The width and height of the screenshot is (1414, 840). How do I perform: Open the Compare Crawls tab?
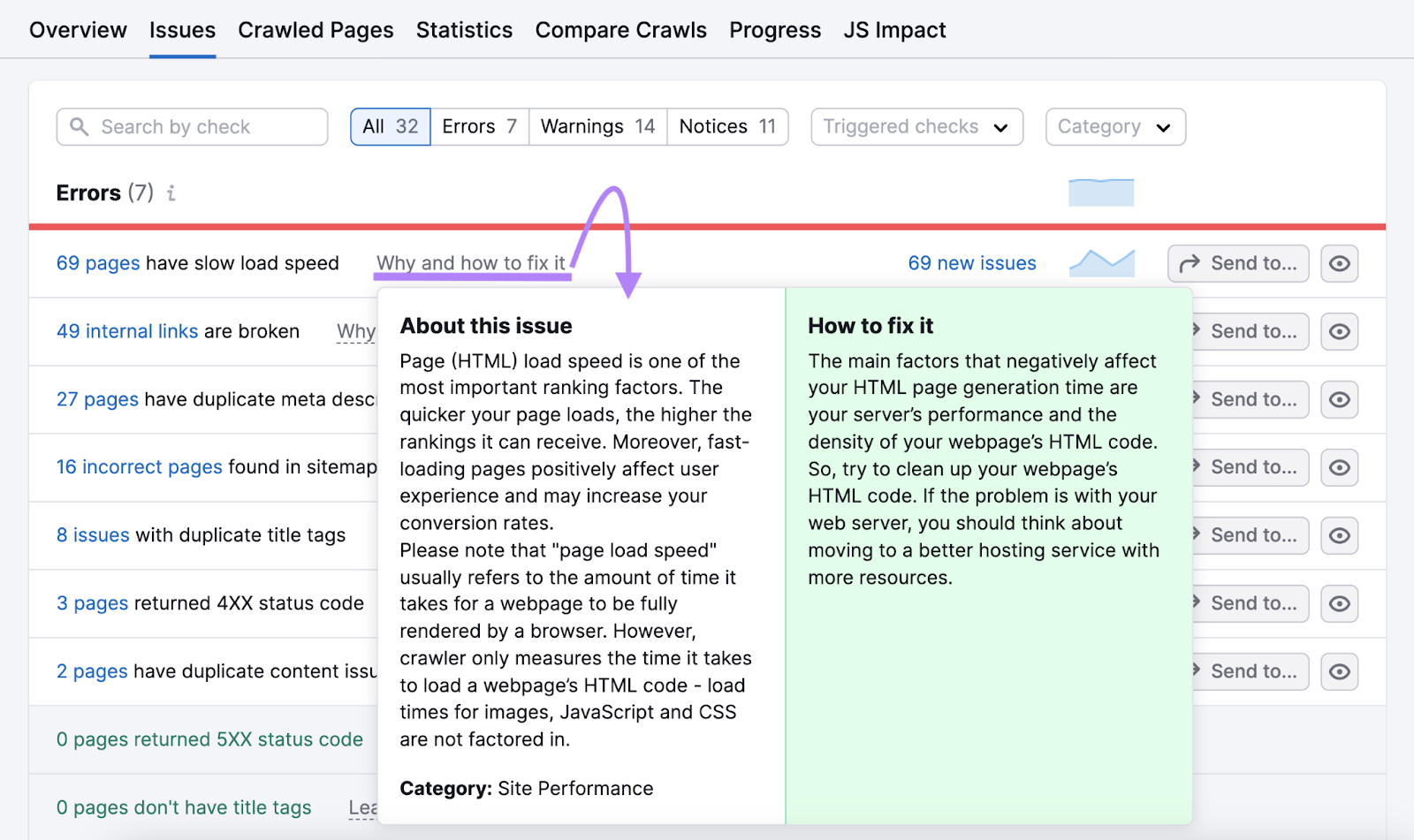coord(620,30)
